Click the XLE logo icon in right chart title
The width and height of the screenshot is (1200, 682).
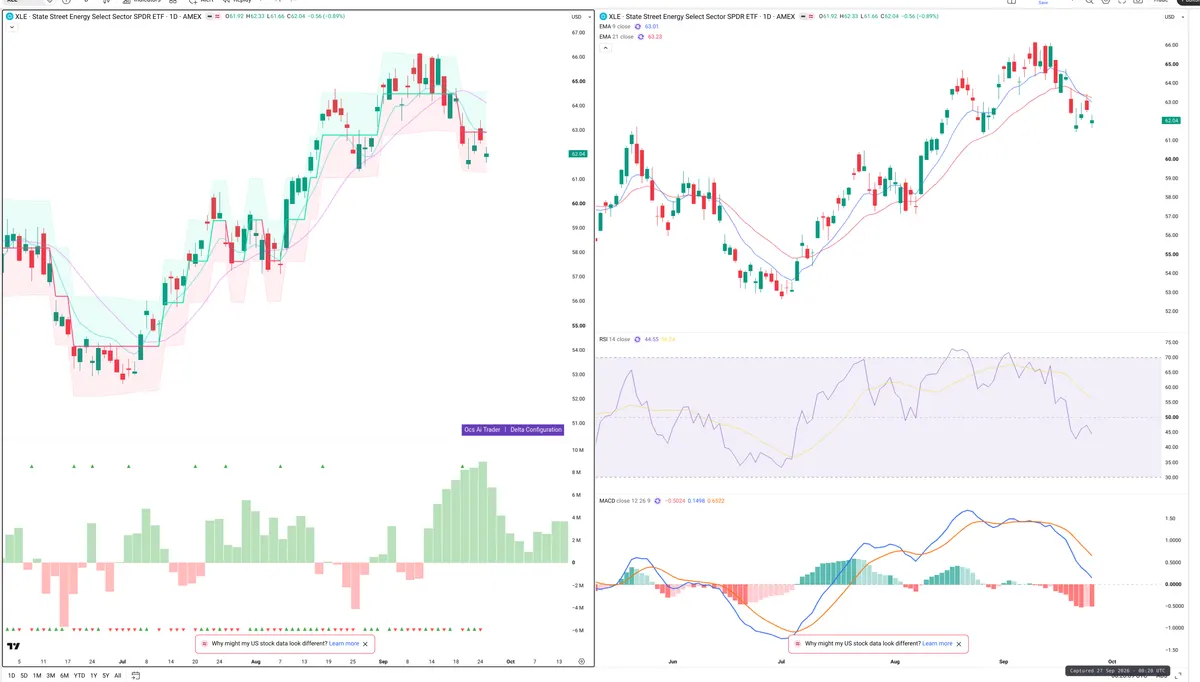coord(603,17)
